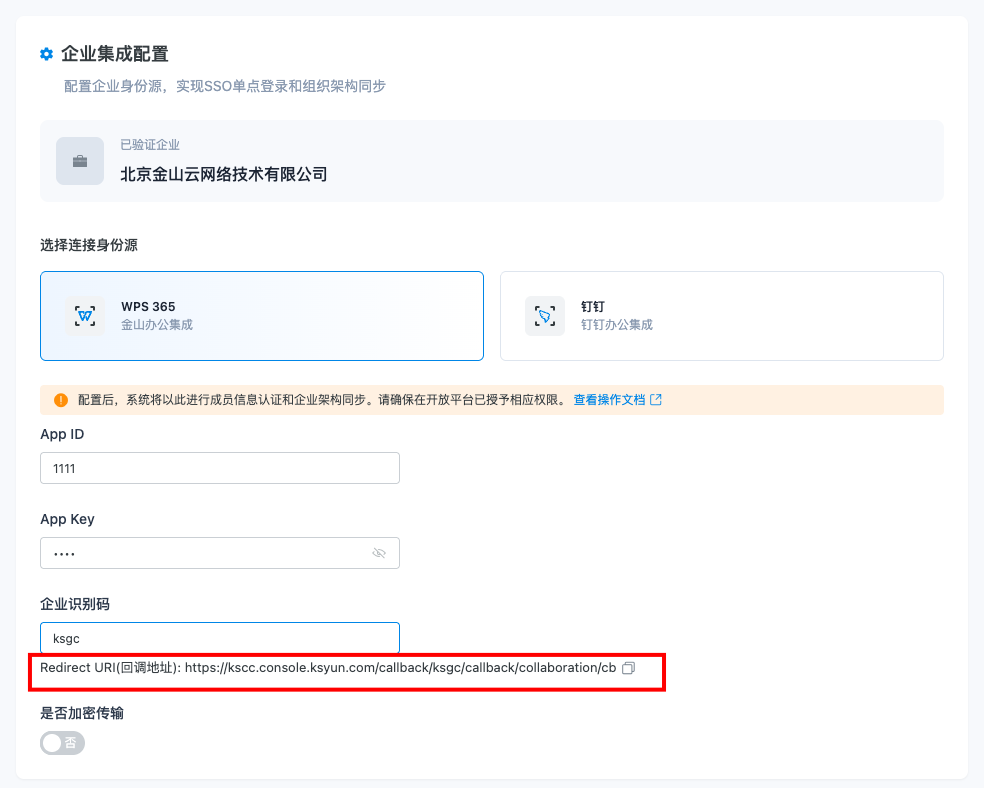Click the 金山办公集成 subtitle
This screenshot has width=984, height=788.
click(x=157, y=325)
